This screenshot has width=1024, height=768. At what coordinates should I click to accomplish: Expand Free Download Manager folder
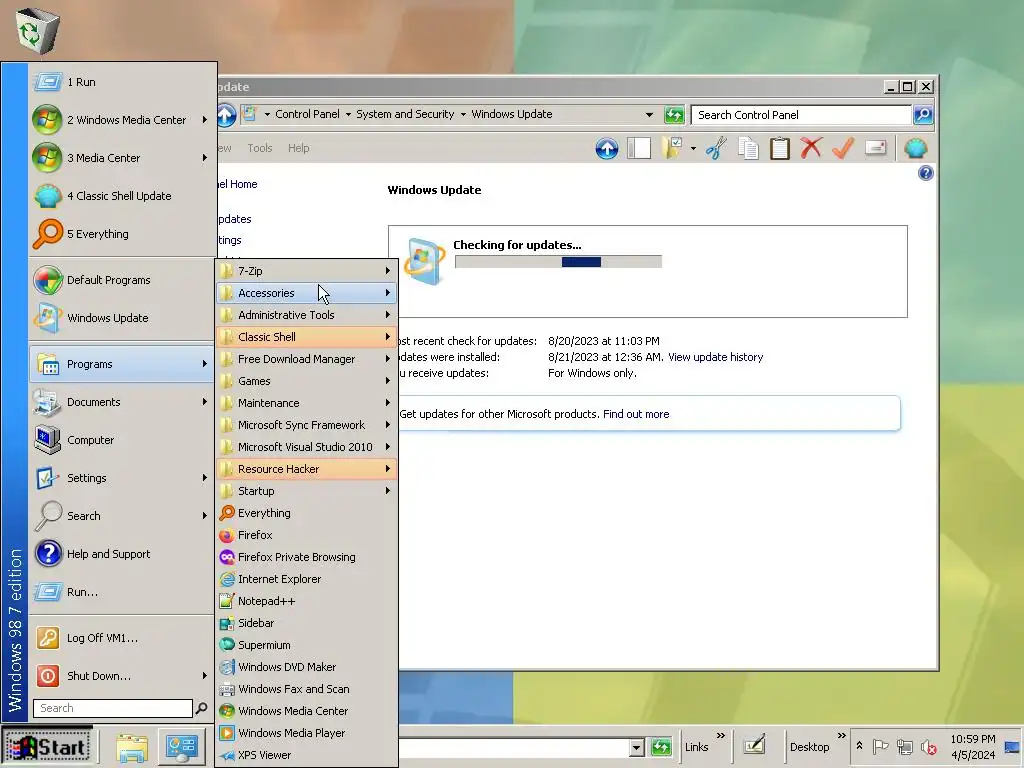click(307, 359)
